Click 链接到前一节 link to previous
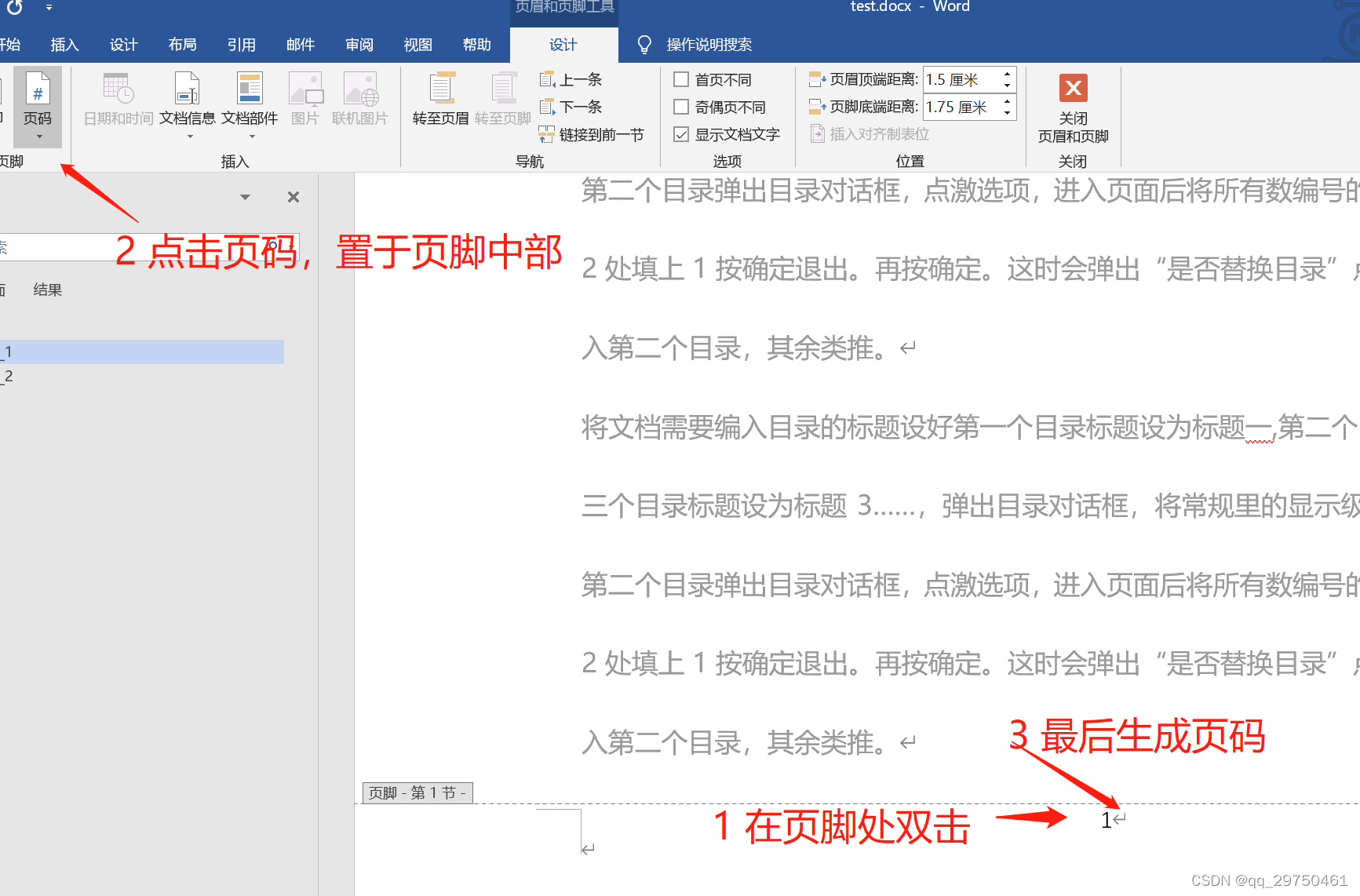The image size is (1360, 896). point(591,134)
